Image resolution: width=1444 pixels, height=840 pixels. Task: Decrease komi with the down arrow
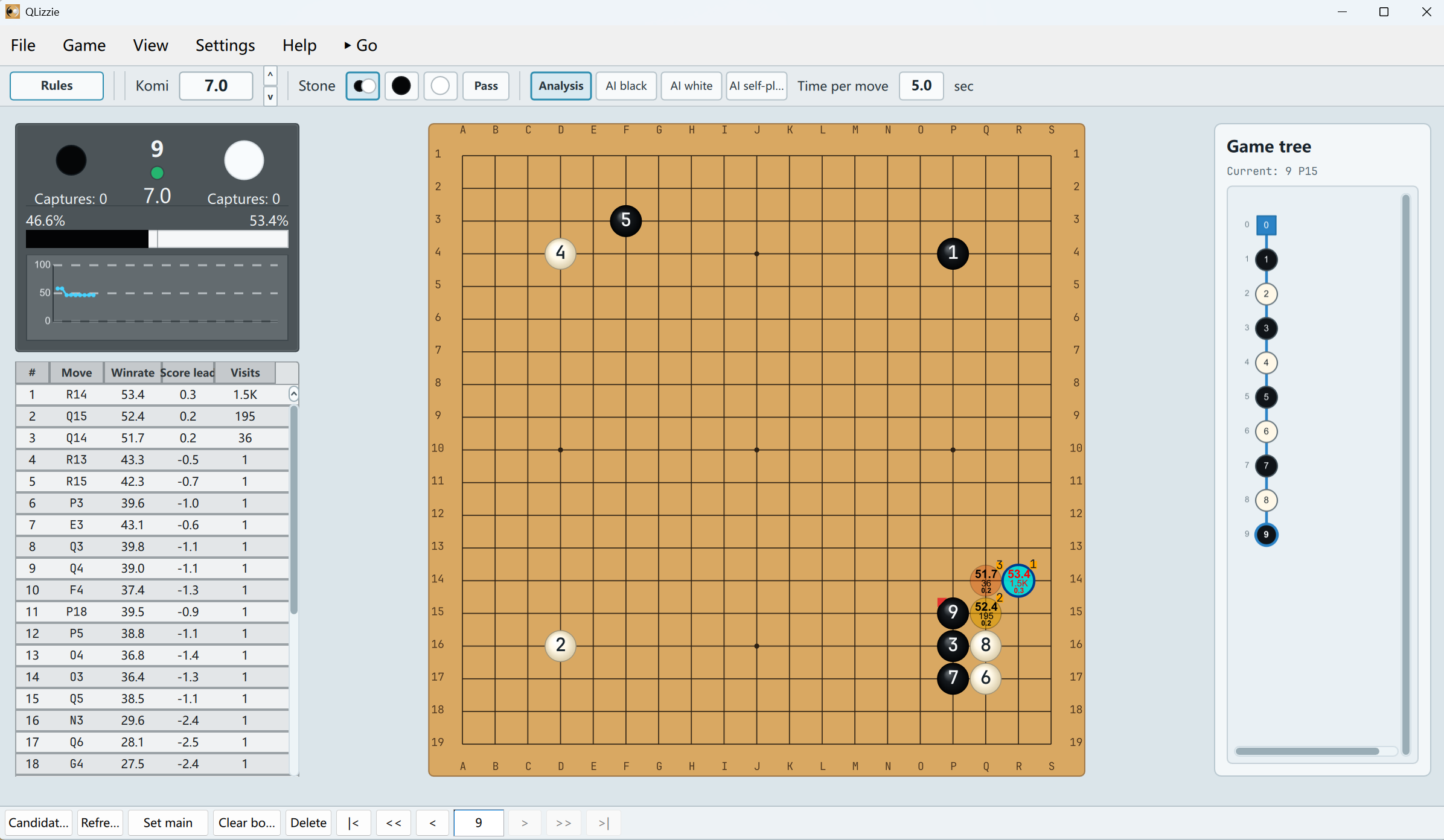(x=270, y=97)
